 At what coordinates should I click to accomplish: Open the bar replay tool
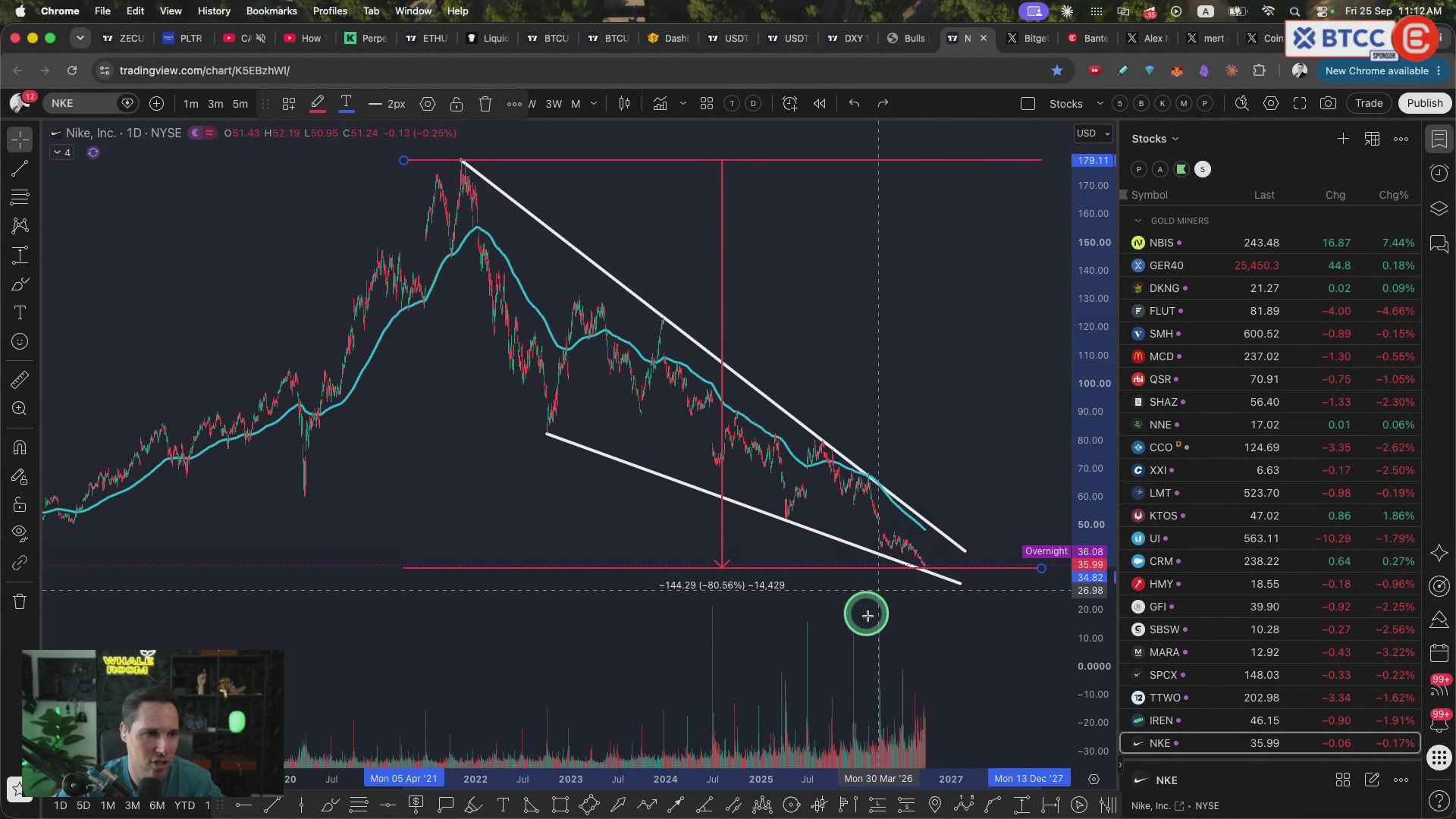click(x=820, y=104)
